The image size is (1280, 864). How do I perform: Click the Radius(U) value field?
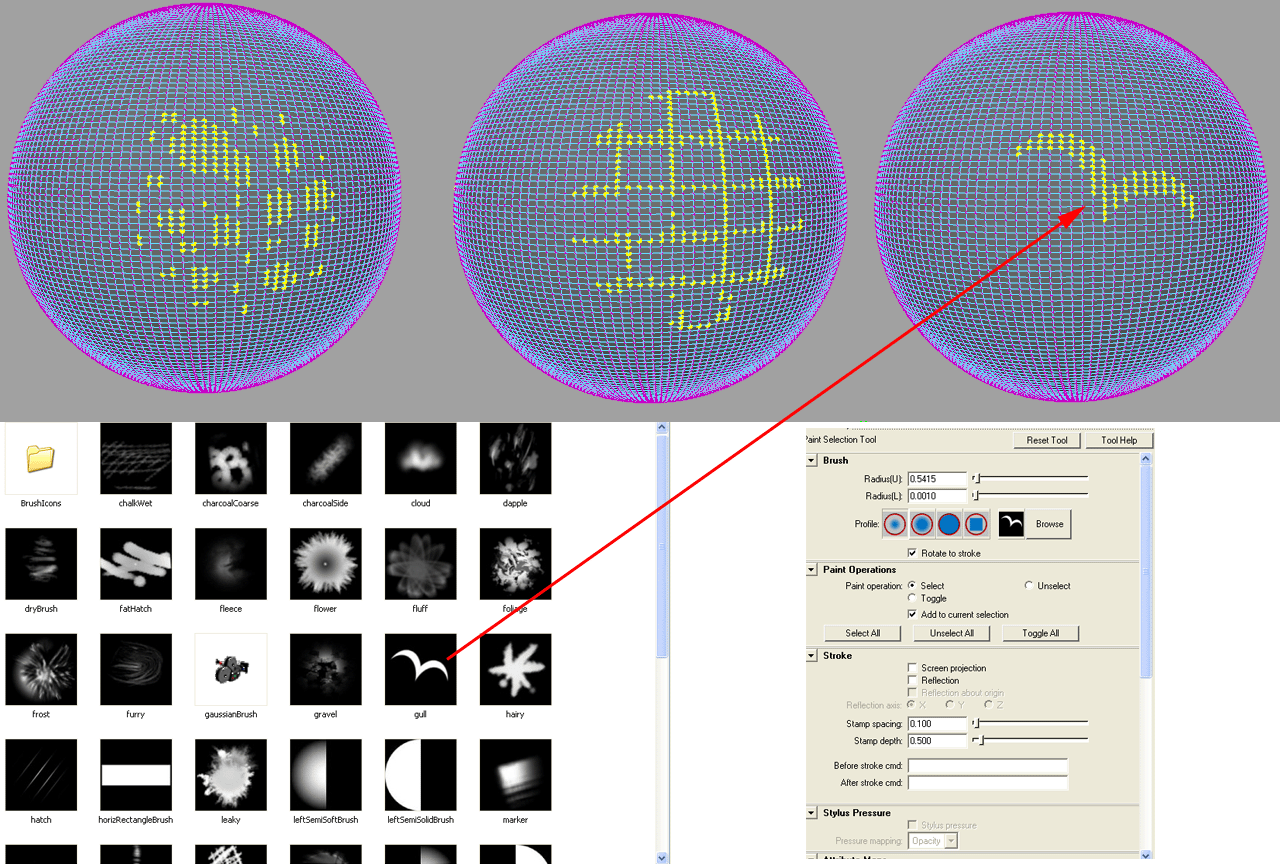point(937,479)
